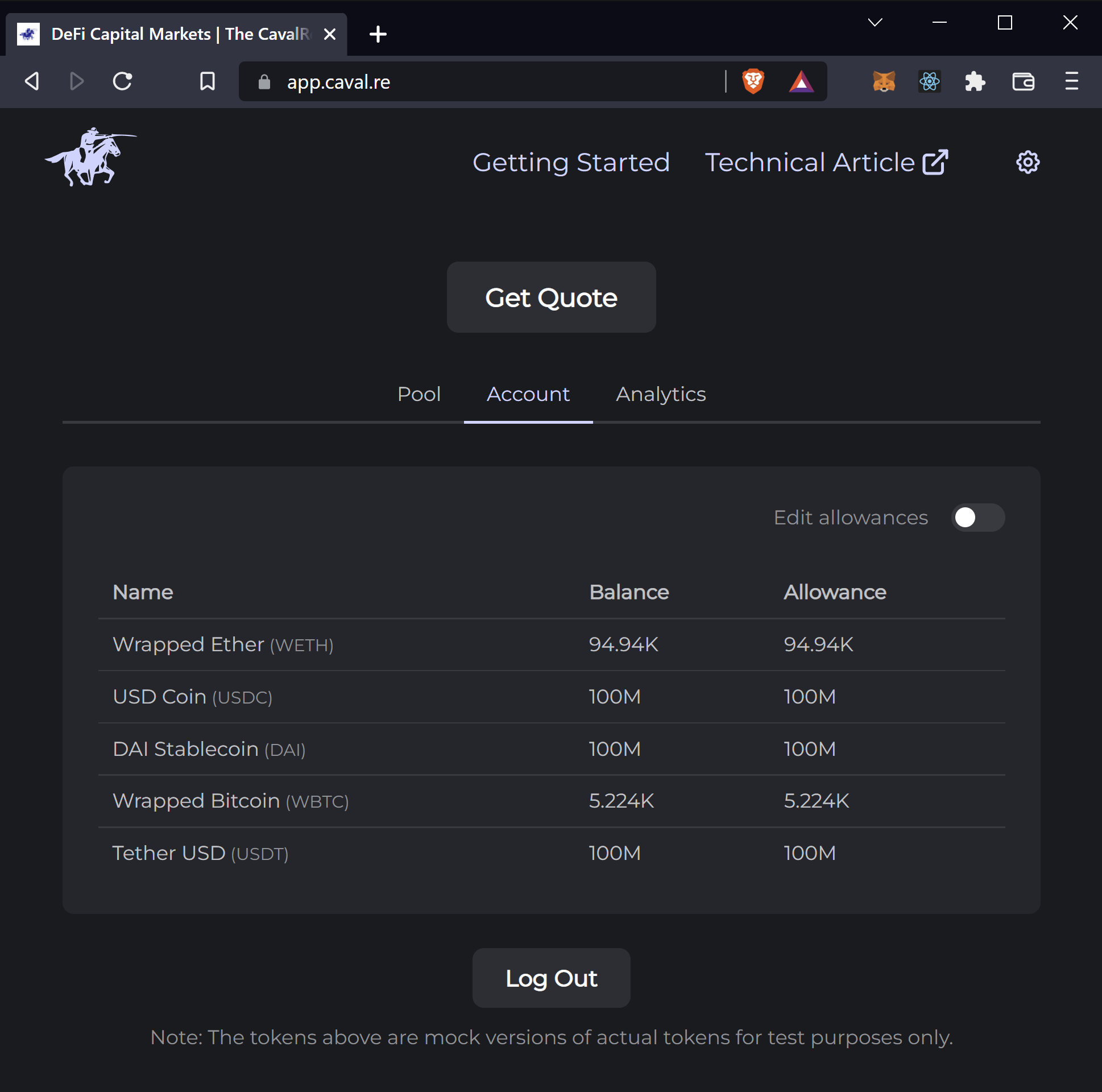Viewport: 1102px width, 1092px height.
Task: Bookmark this page icon
Action: [x=208, y=81]
